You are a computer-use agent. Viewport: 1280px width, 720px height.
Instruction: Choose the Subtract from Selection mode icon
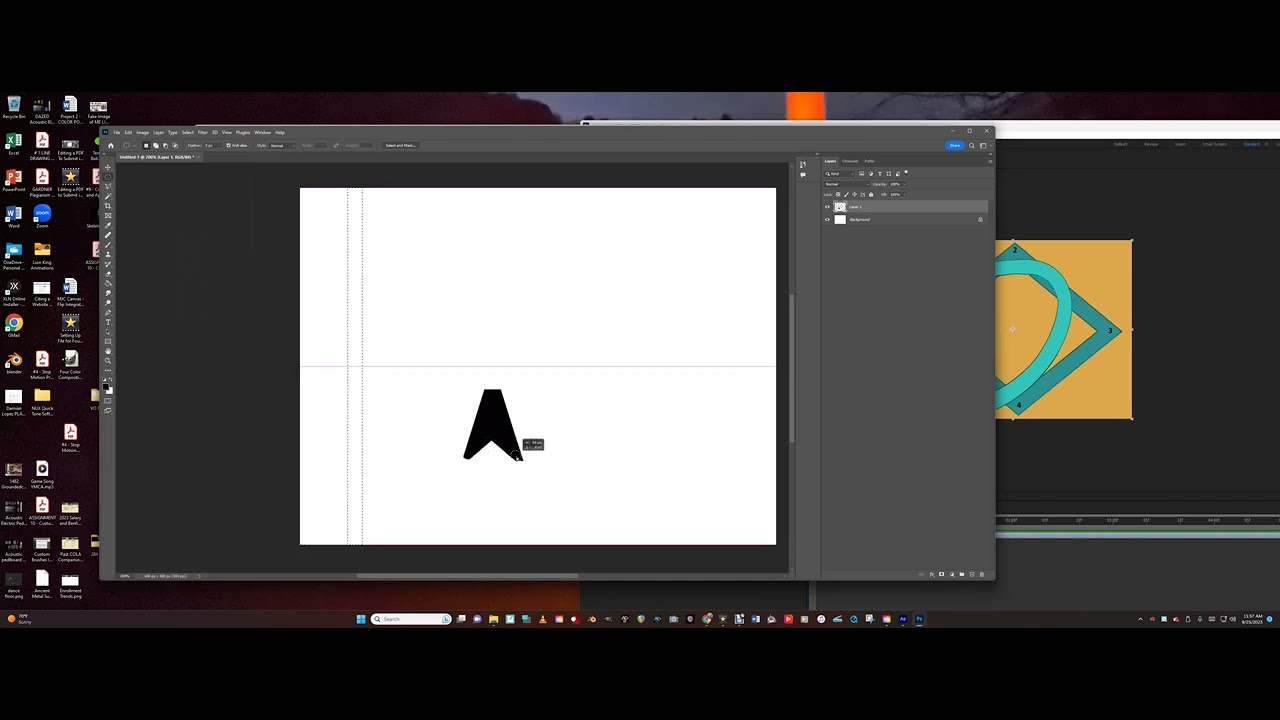[165, 146]
